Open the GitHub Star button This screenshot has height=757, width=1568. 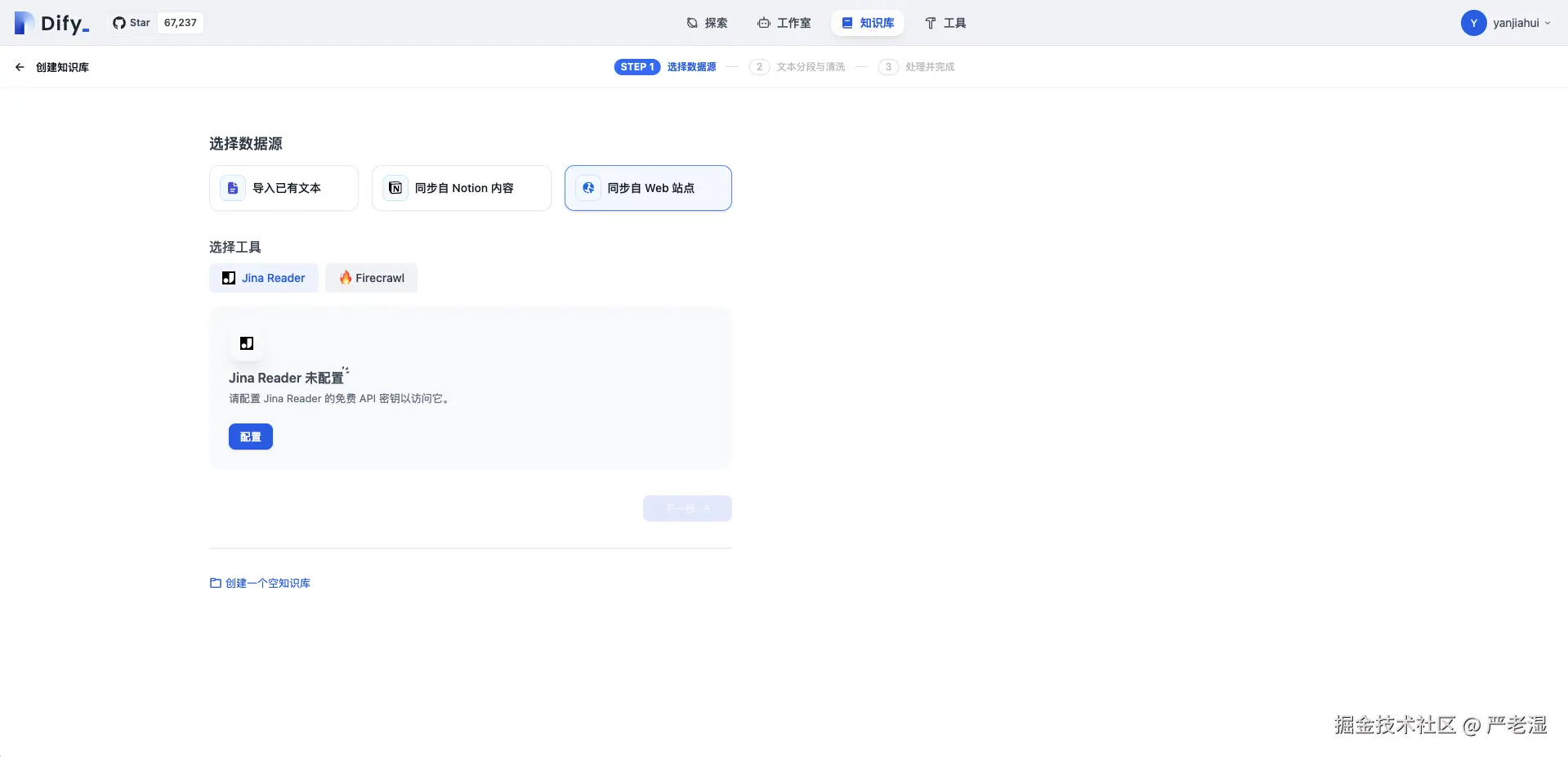point(132,23)
